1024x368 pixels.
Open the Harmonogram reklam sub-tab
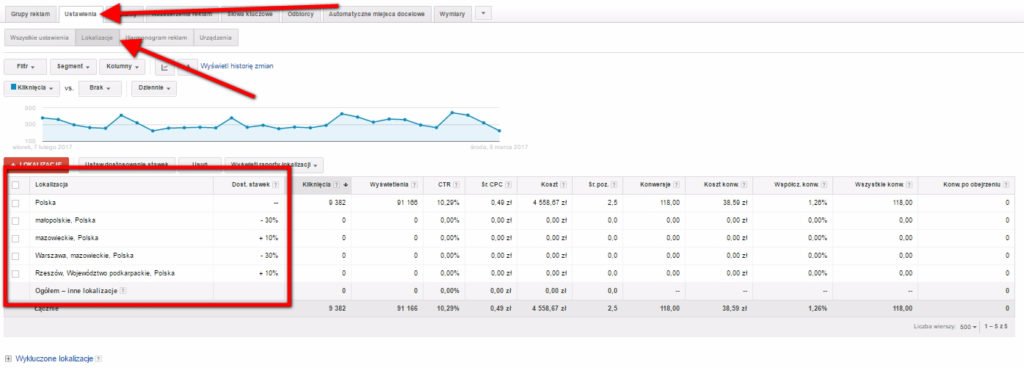157,38
